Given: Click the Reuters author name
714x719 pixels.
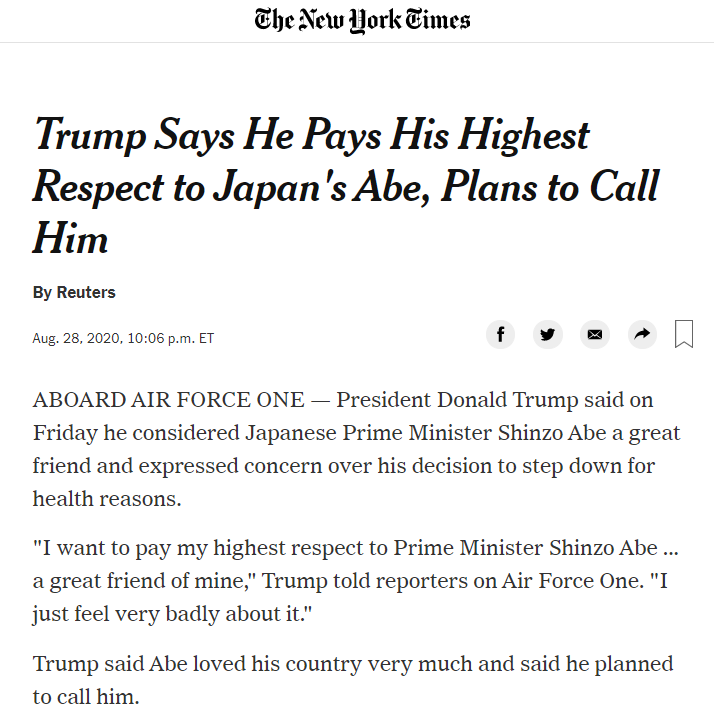Looking at the screenshot, I should (86, 293).
